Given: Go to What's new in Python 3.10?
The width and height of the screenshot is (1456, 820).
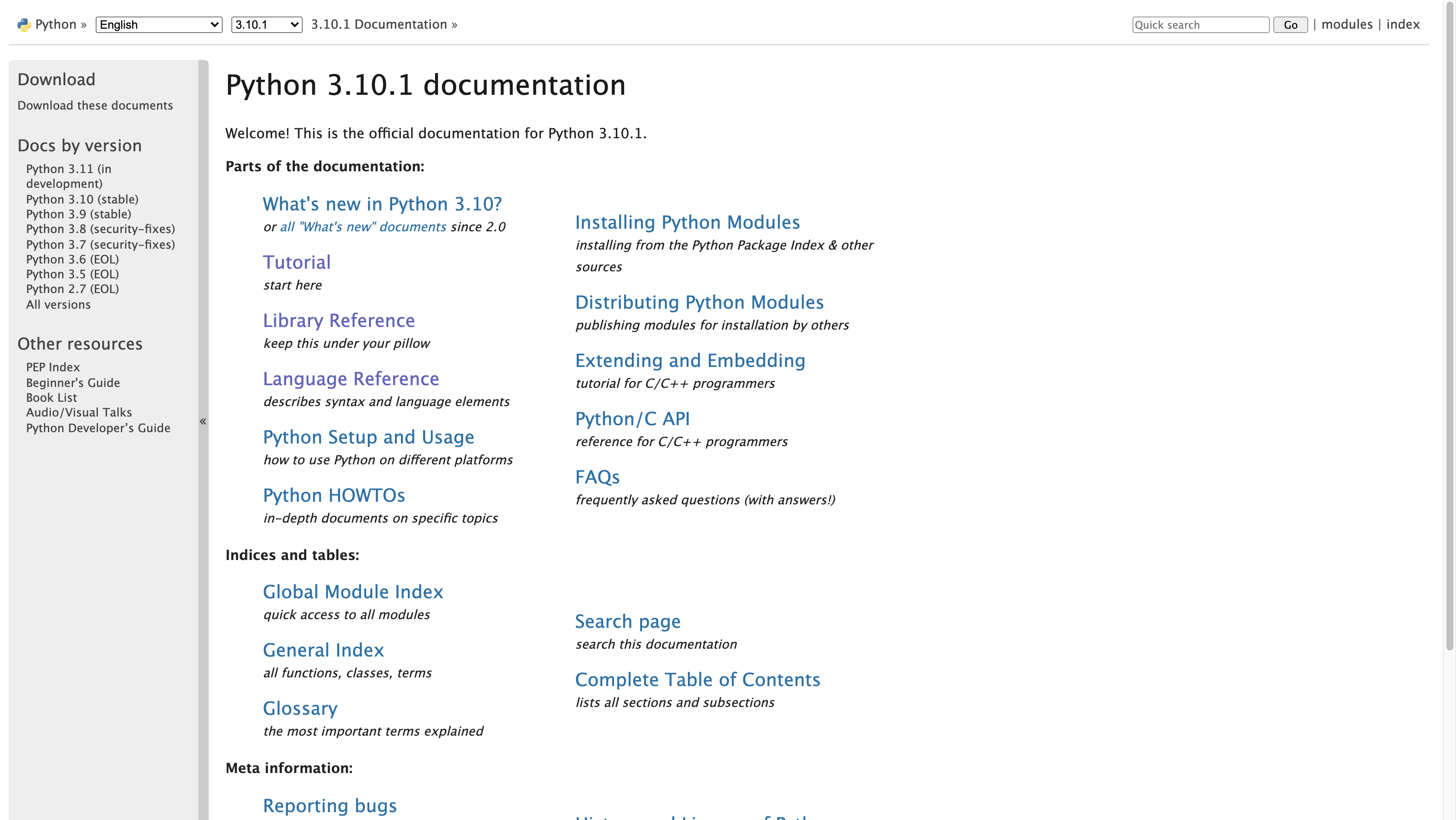Looking at the screenshot, I should click(x=382, y=204).
